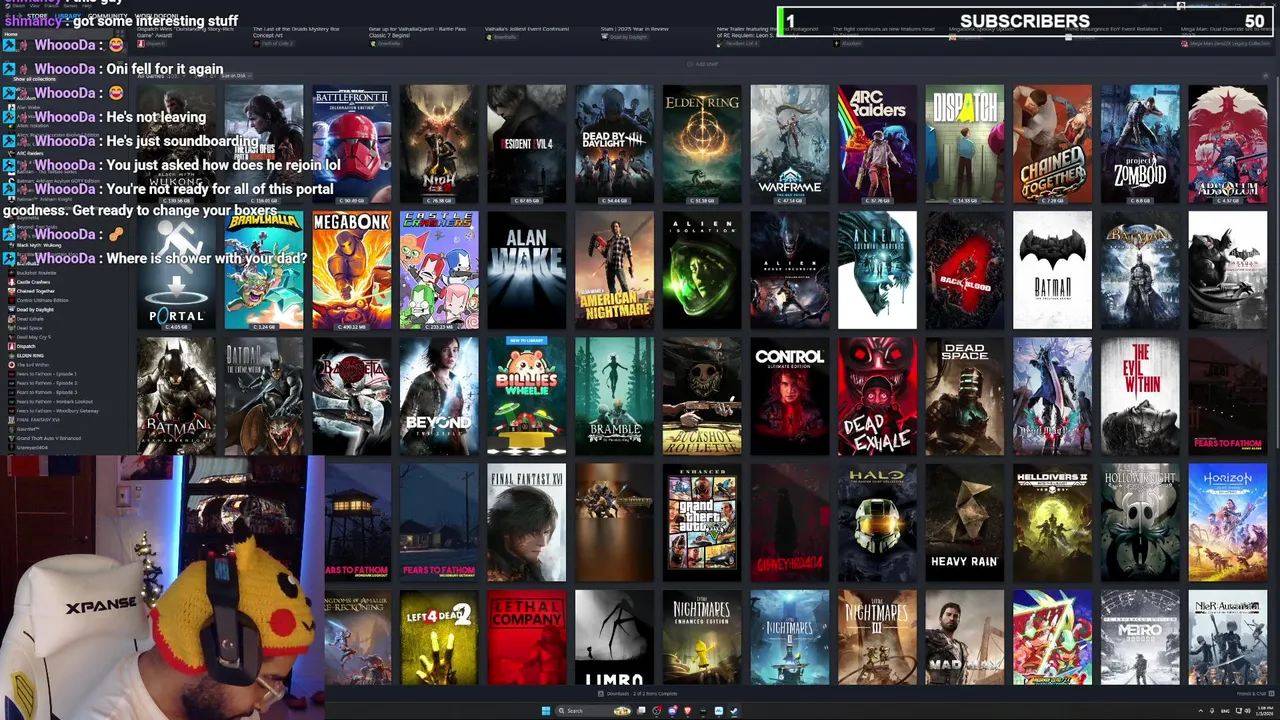Viewport: 1280px width, 720px height.
Task: Select Grand Theft Auto V Enhanced in sidebar
Action: (x=48, y=438)
